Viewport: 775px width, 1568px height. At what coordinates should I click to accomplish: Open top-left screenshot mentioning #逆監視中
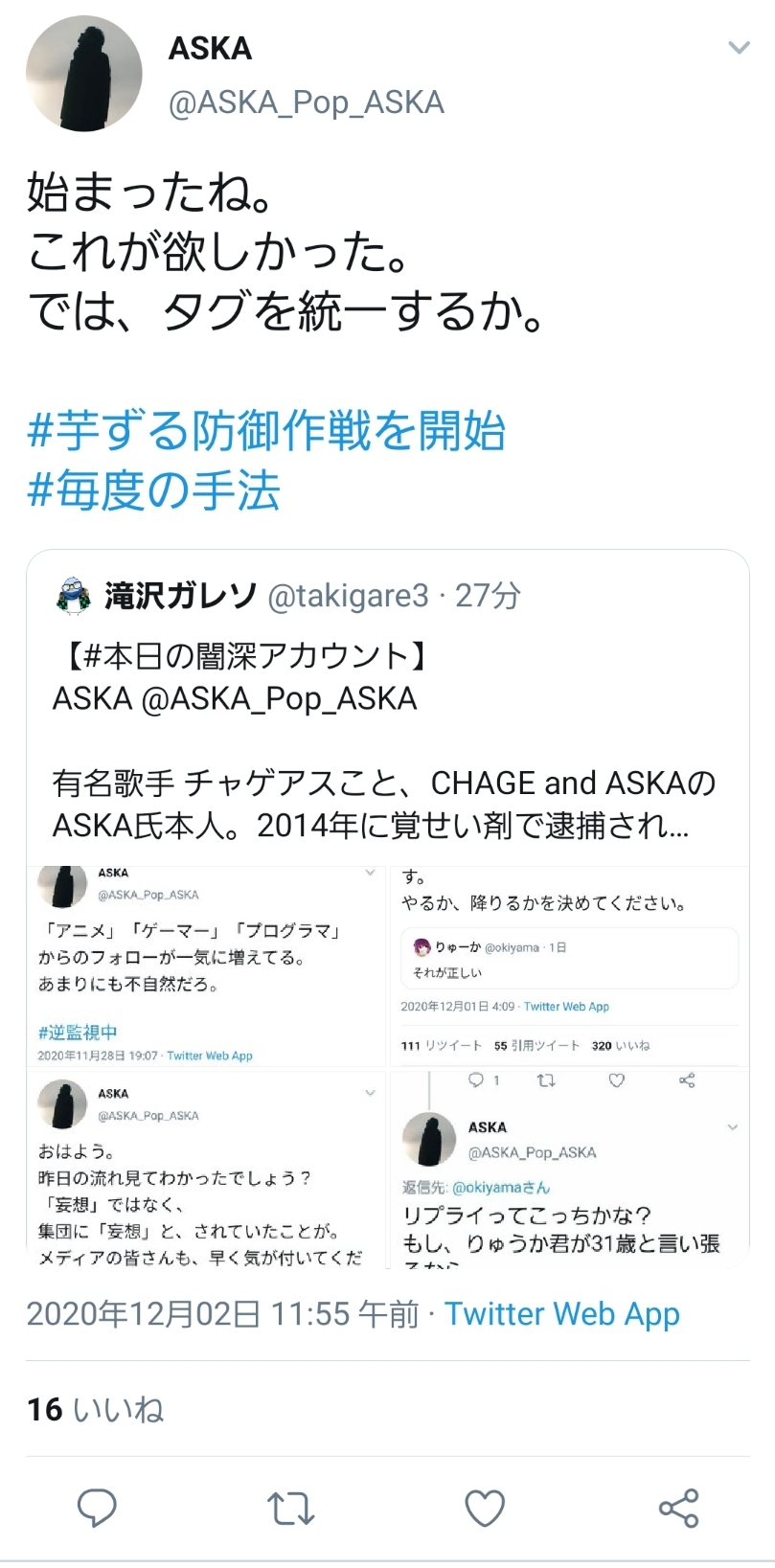pyautogui.click(x=206, y=966)
